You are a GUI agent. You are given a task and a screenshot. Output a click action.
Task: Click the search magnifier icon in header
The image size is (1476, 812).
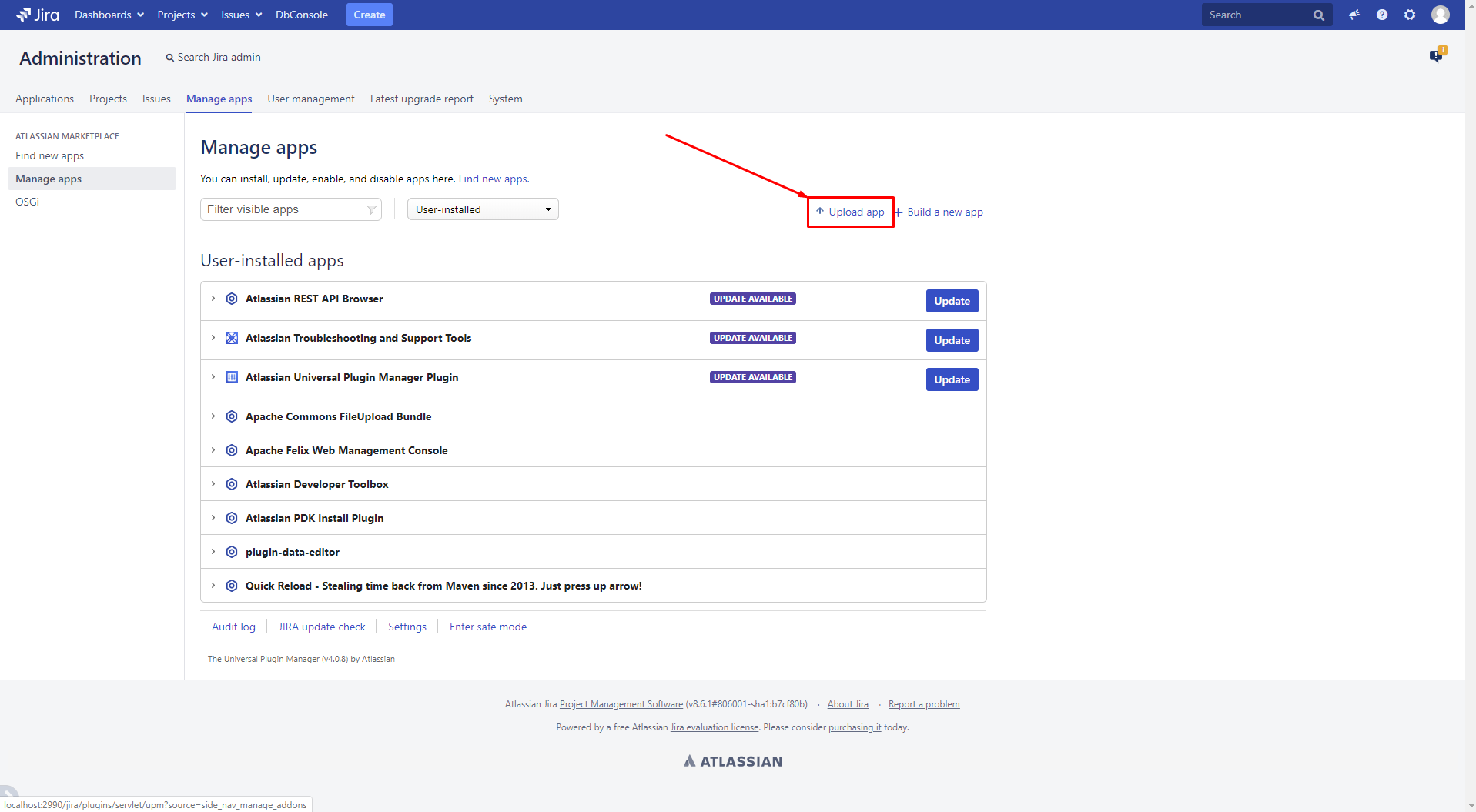[1318, 15]
